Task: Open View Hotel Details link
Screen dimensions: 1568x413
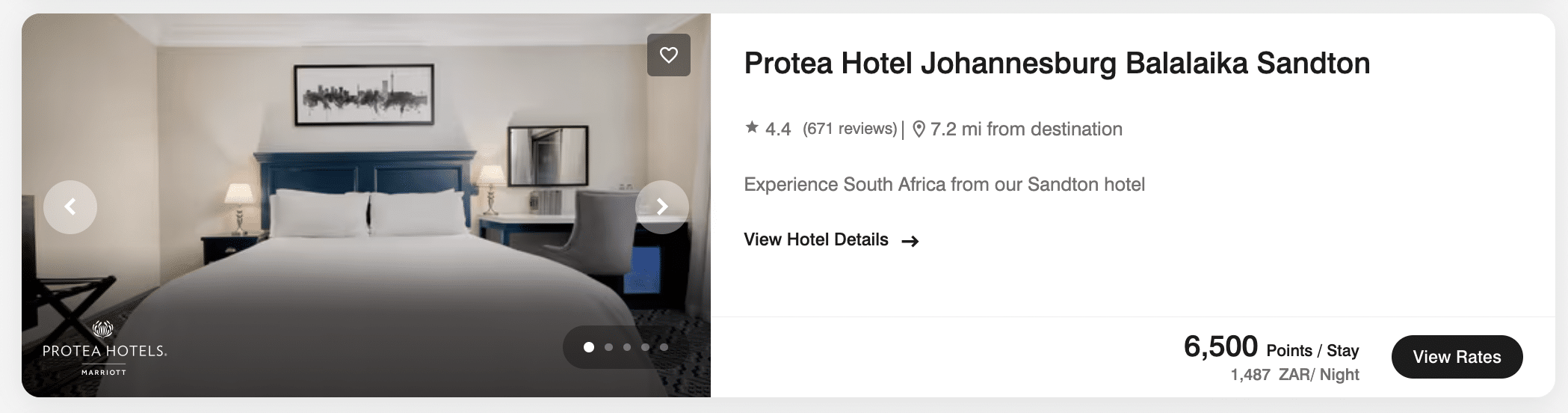Action: (816, 240)
